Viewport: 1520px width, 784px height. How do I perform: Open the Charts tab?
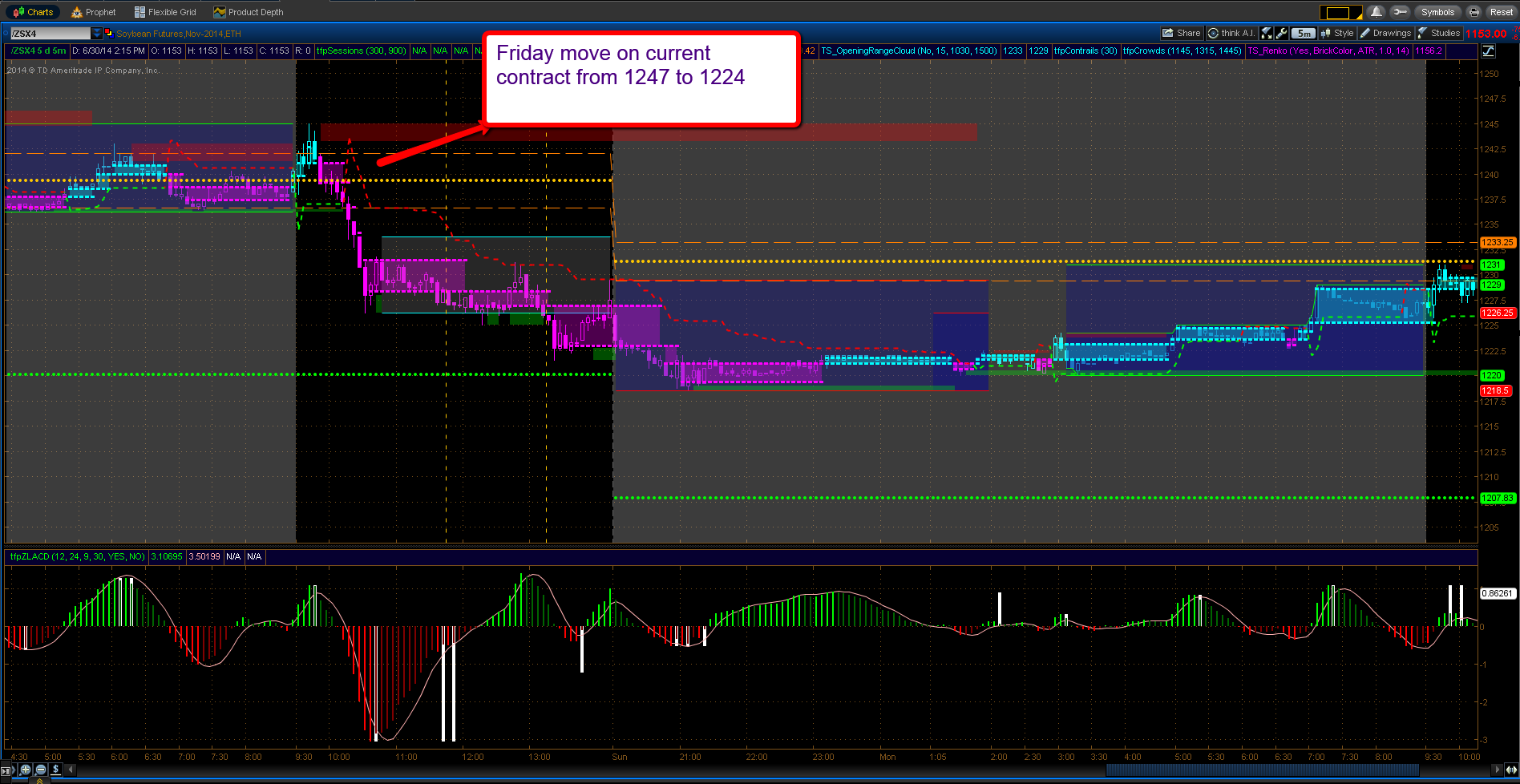point(33,12)
